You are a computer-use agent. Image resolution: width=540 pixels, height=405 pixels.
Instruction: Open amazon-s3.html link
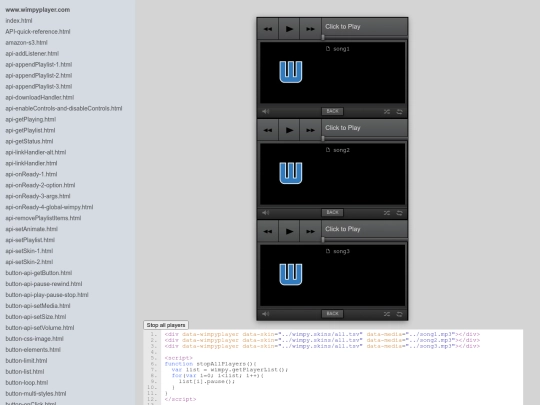(x=26, y=43)
